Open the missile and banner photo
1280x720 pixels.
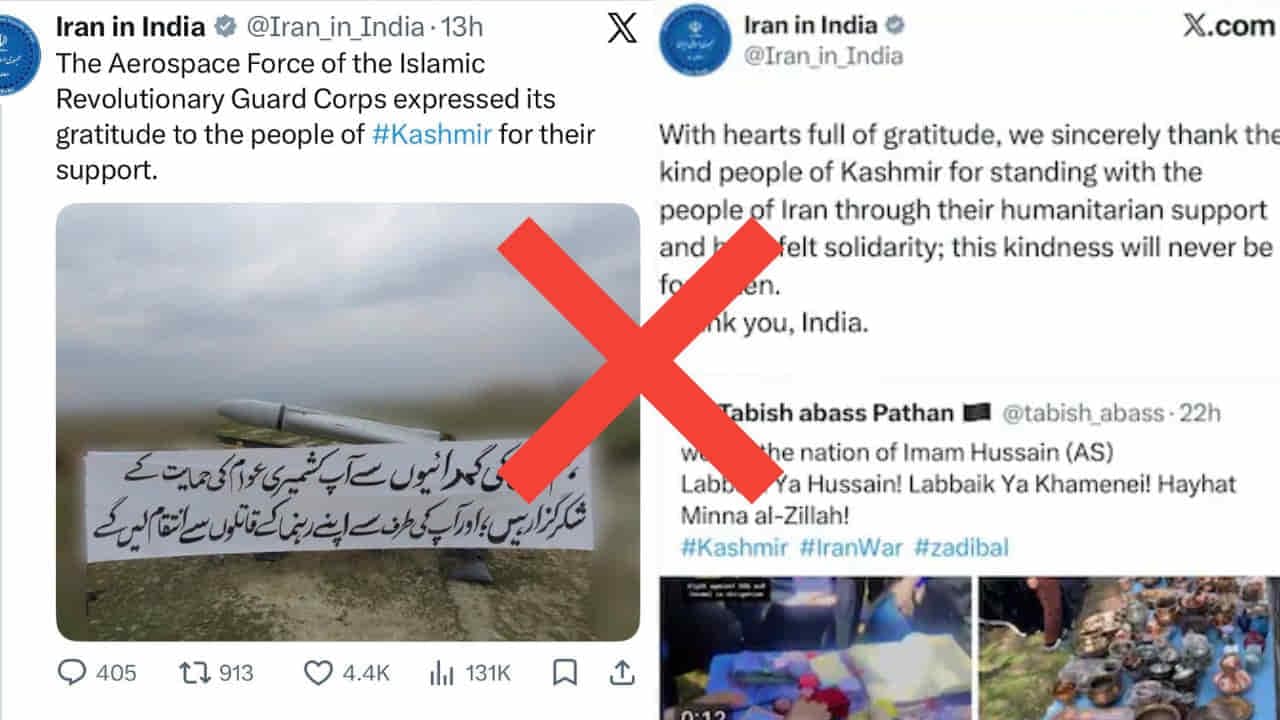pos(348,422)
